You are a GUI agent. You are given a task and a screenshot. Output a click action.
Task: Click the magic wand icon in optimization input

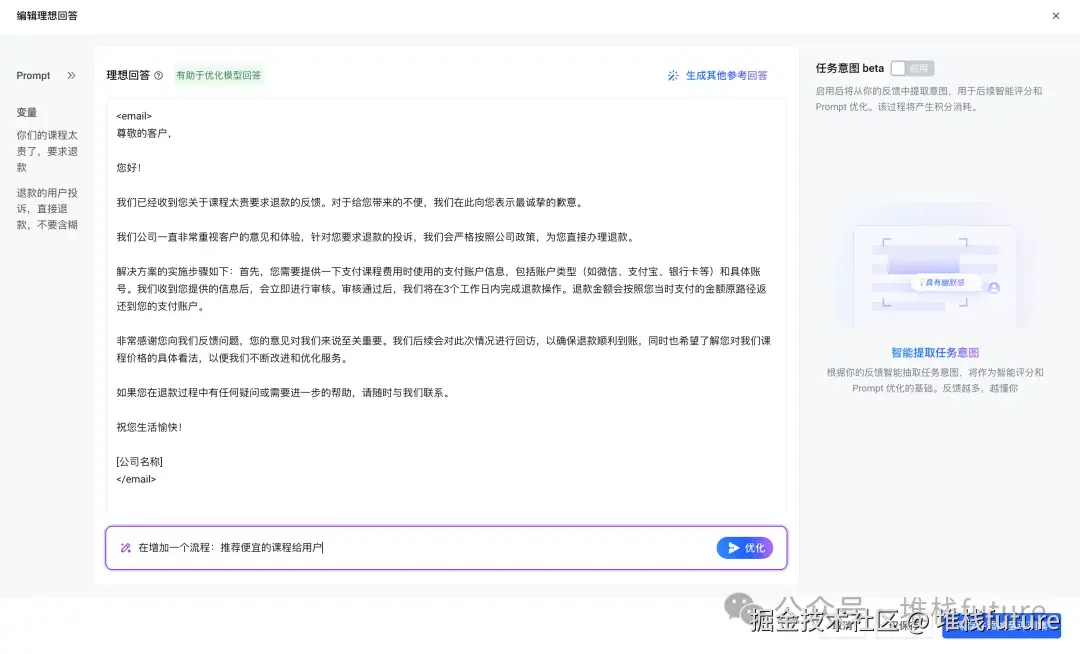123,546
